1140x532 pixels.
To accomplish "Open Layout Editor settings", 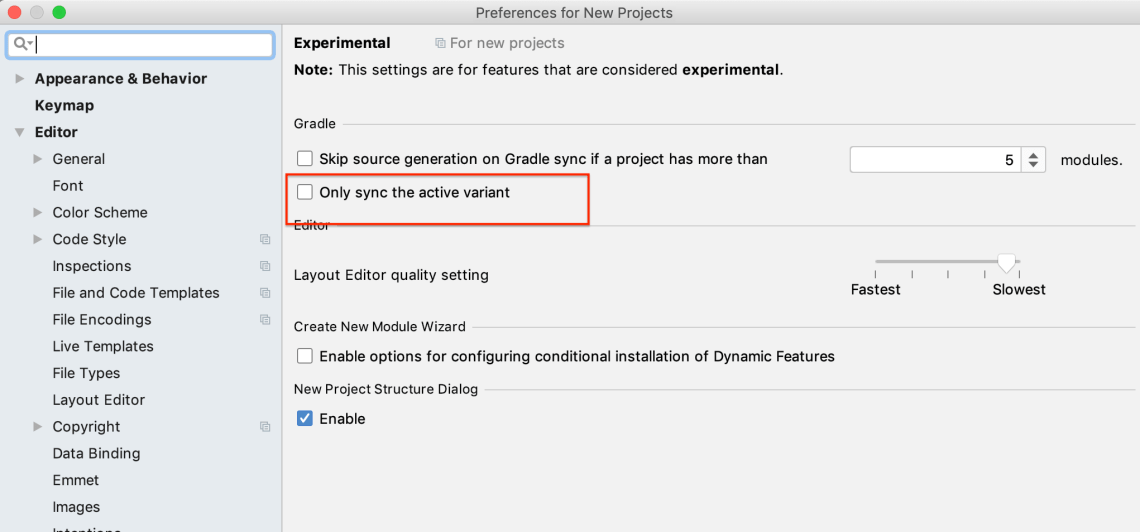I will pyautogui.click(x=99, y=400).
